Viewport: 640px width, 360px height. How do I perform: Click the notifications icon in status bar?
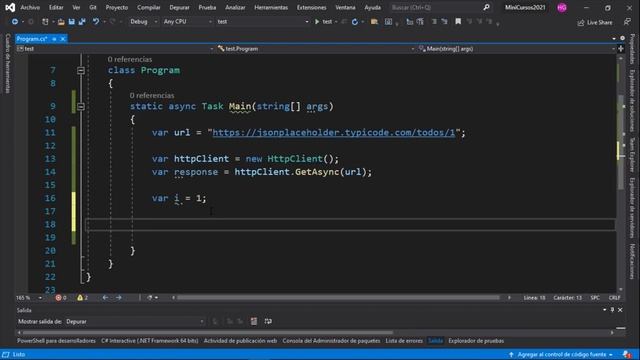pos(627,354)
